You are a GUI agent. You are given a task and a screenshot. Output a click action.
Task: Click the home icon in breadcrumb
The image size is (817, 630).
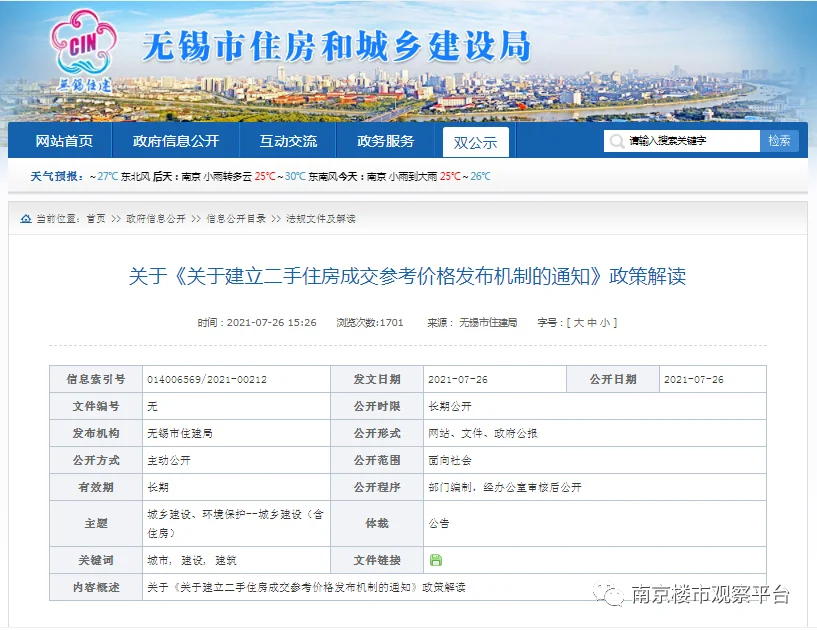coord(25,218)
